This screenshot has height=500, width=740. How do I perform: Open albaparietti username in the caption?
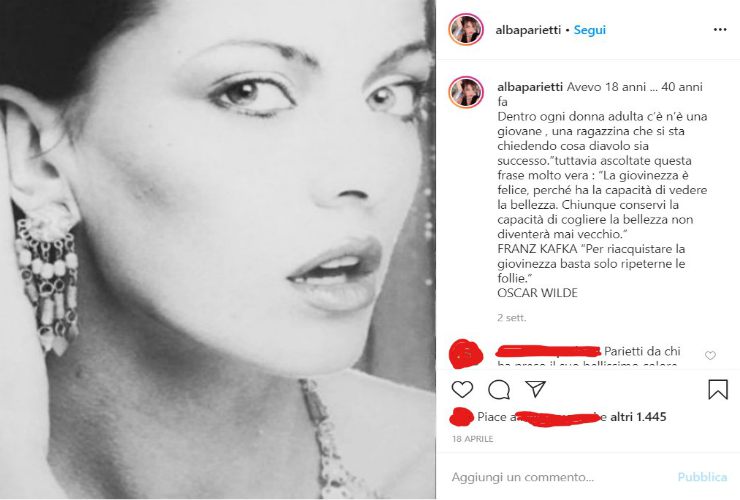pos(530,87)
